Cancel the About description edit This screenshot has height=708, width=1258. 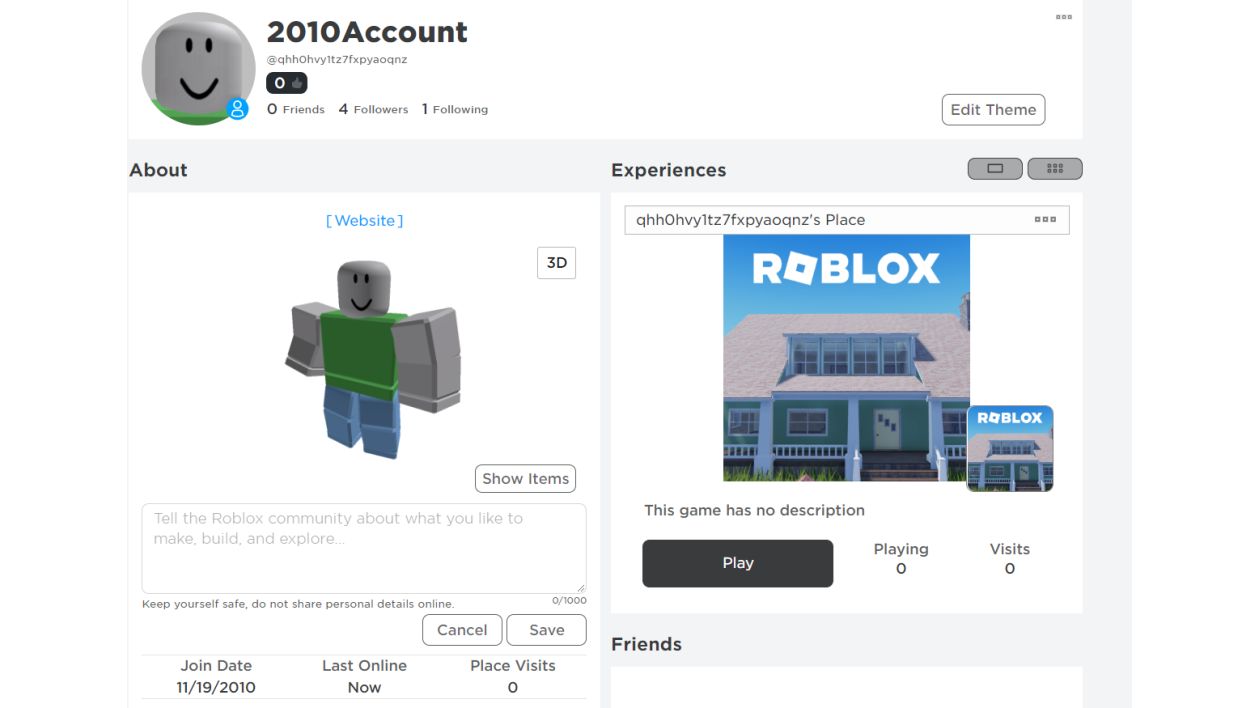(462, 630)
